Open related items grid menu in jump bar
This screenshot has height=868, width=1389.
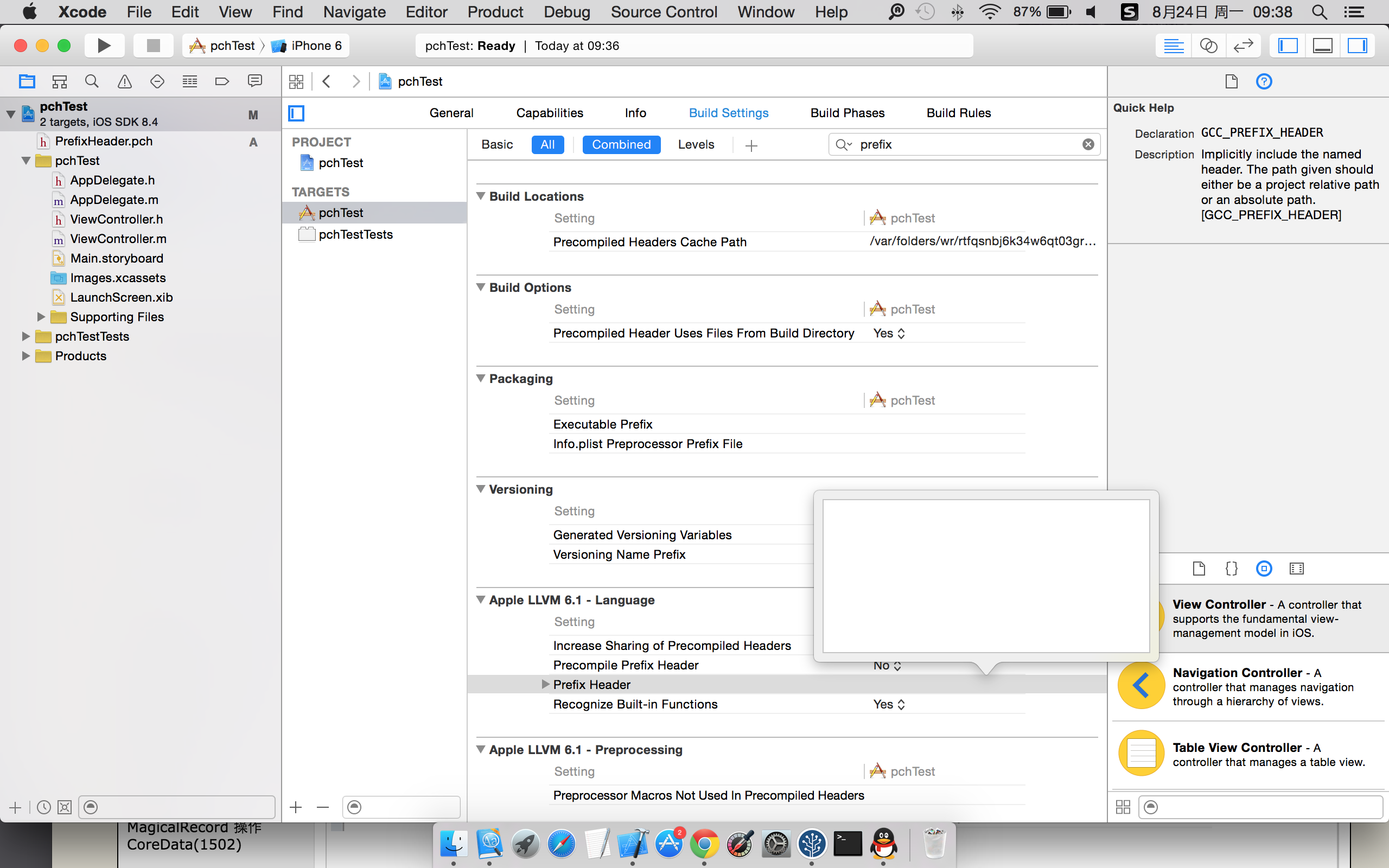296,81
